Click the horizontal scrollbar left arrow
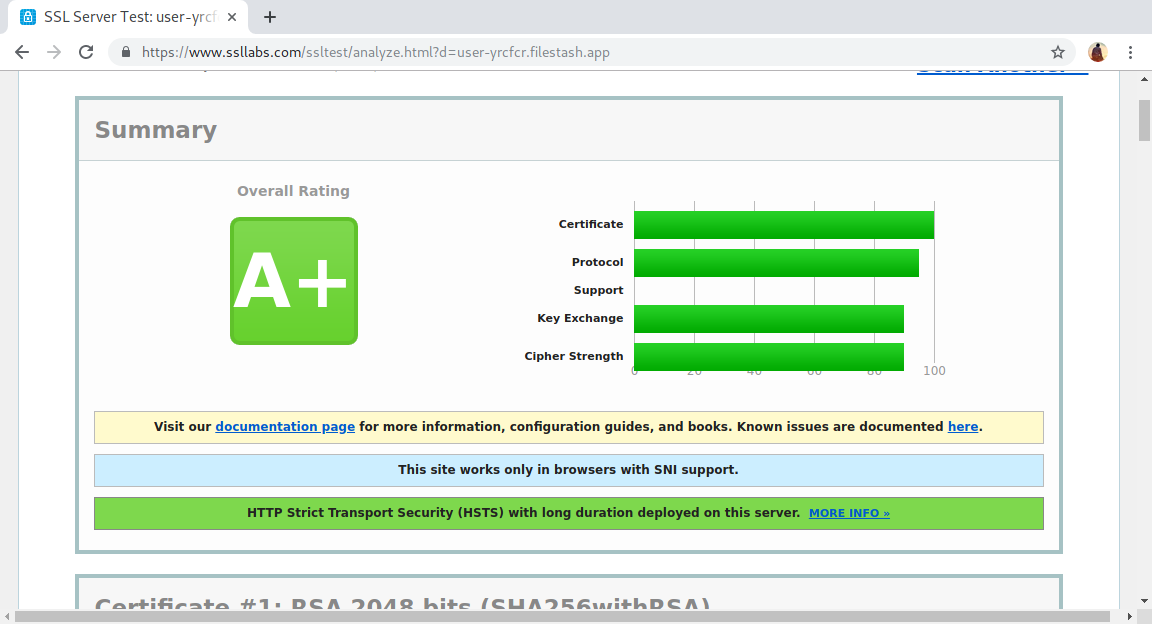 7,616
